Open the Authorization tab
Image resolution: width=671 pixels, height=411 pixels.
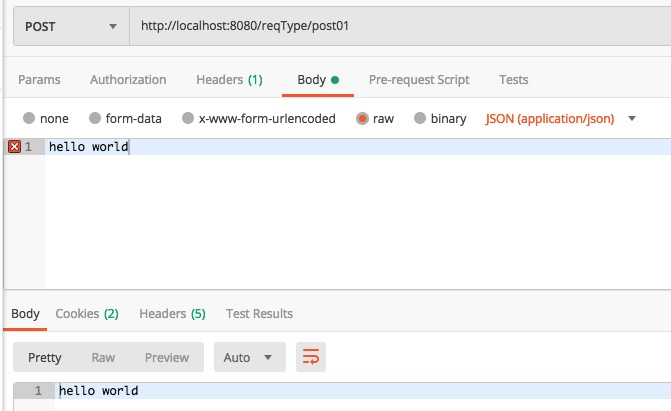click(x=128, y=80)
